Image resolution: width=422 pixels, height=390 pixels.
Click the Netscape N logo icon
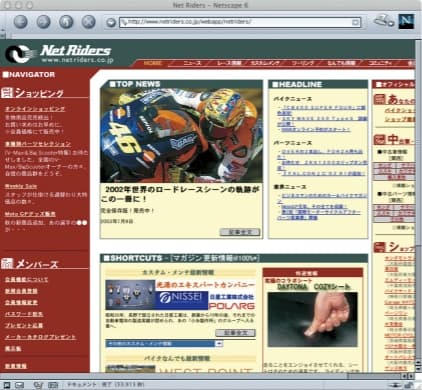(x=406, y=21)
